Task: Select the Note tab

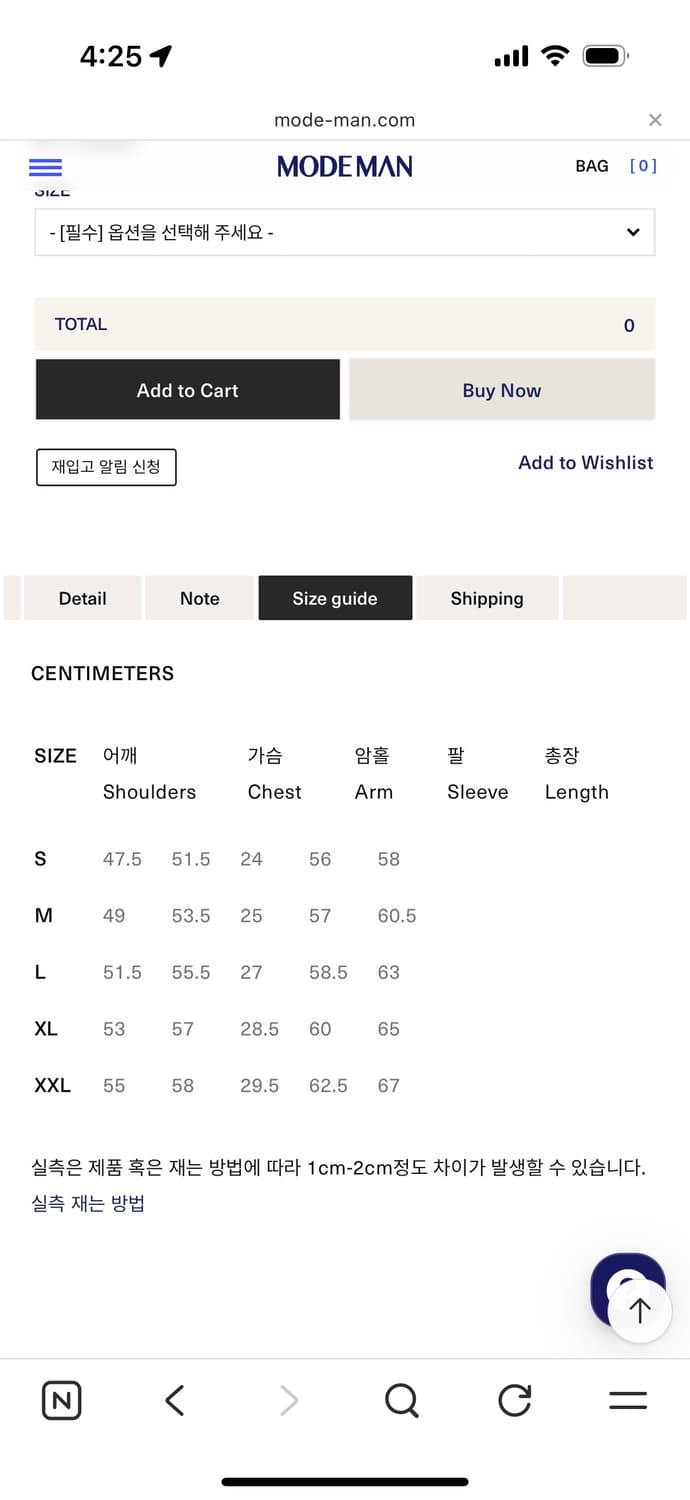Action: 199,598
